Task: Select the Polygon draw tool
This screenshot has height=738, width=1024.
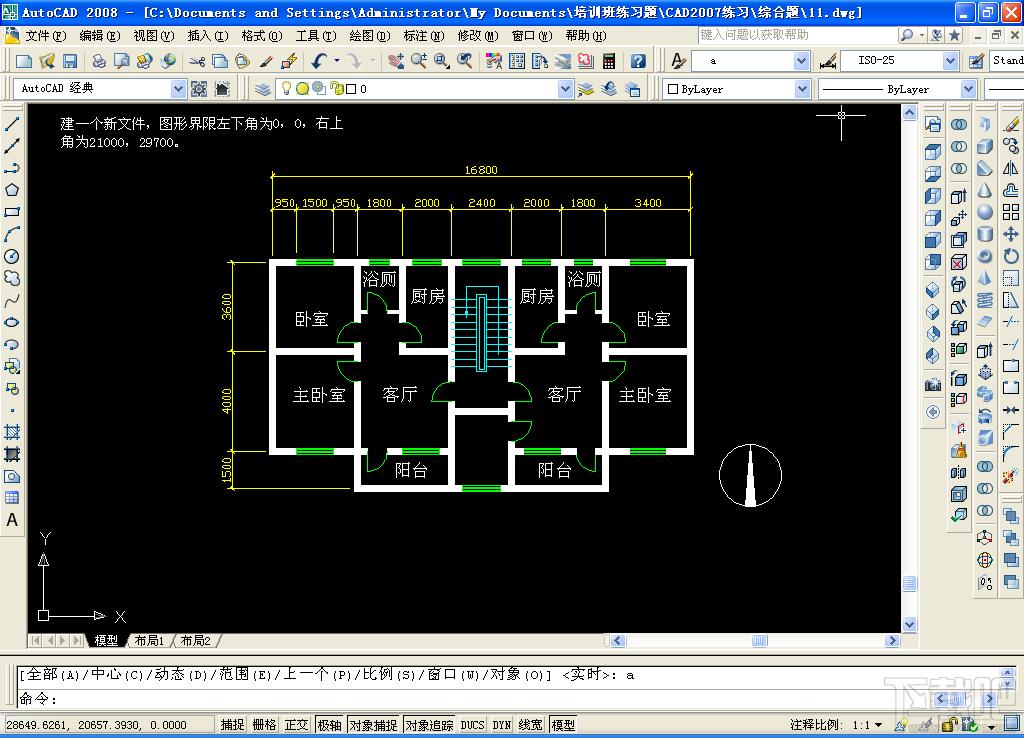Action: click(12, 190)
